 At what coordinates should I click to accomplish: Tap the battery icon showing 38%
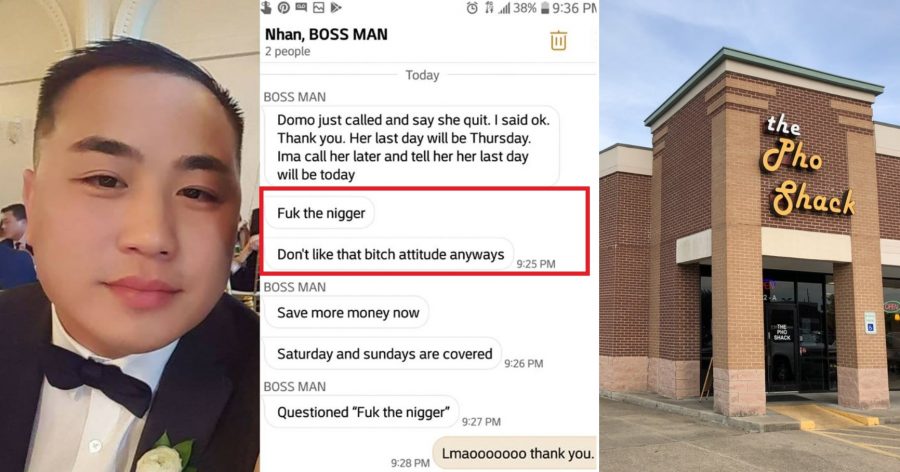point(545,8)
